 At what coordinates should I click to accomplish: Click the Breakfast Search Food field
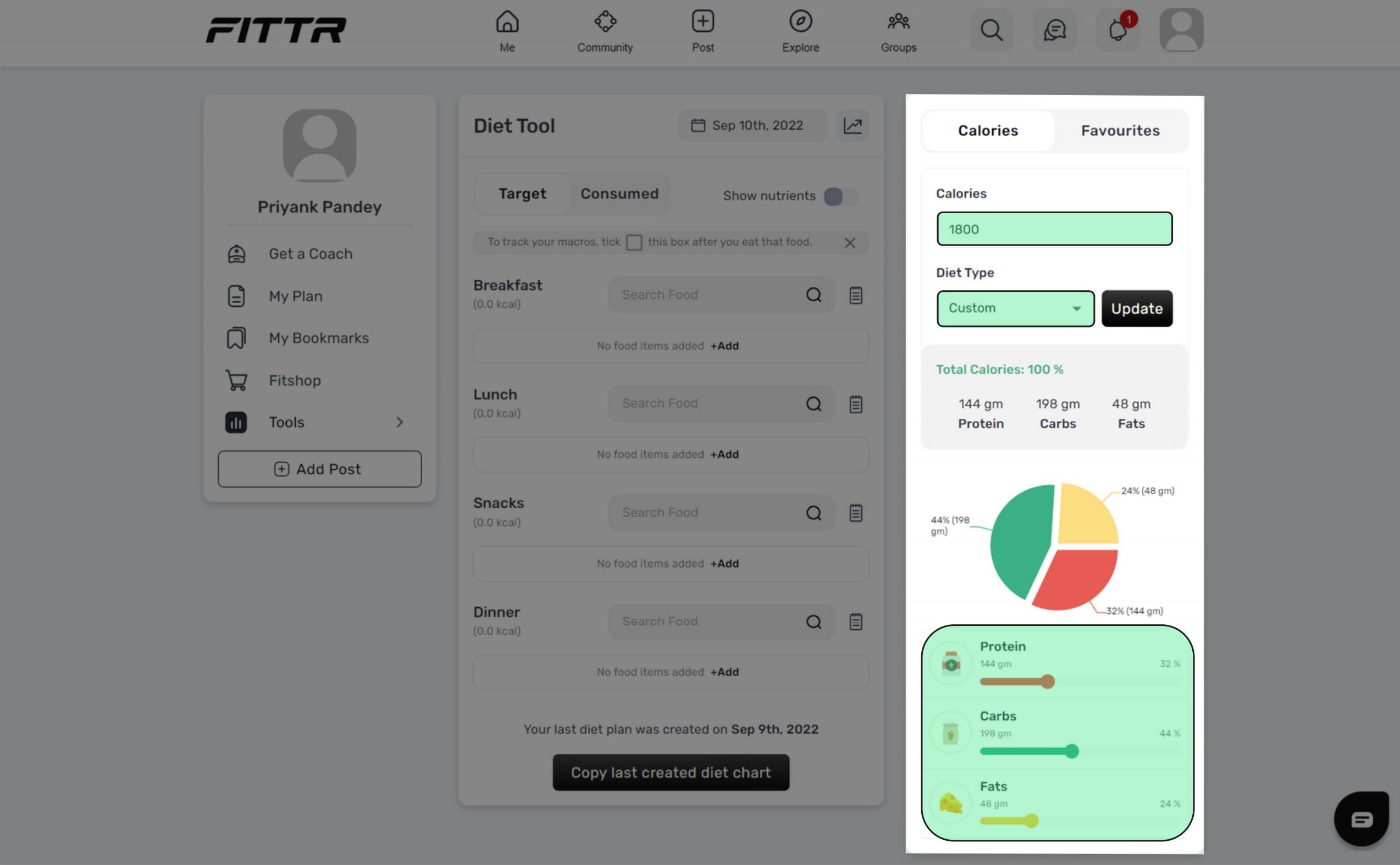(721, 295)
